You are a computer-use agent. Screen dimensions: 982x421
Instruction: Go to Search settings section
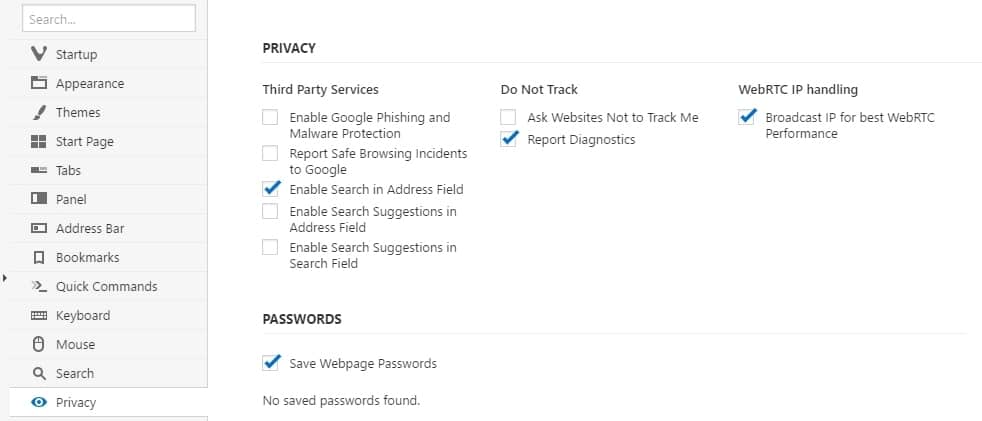[x=74, y=373]
